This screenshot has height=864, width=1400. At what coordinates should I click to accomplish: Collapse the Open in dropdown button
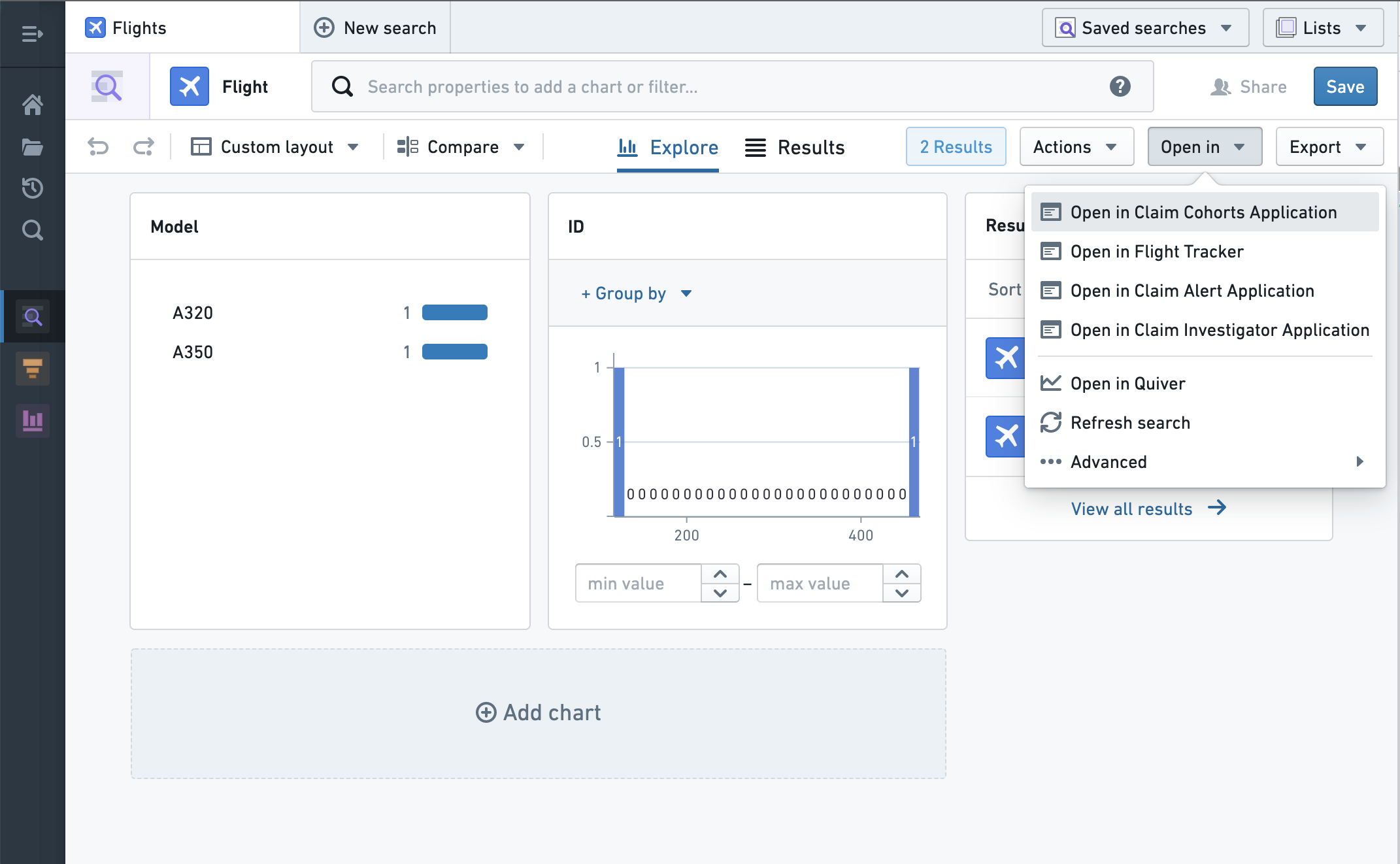tap(1205, 147)
